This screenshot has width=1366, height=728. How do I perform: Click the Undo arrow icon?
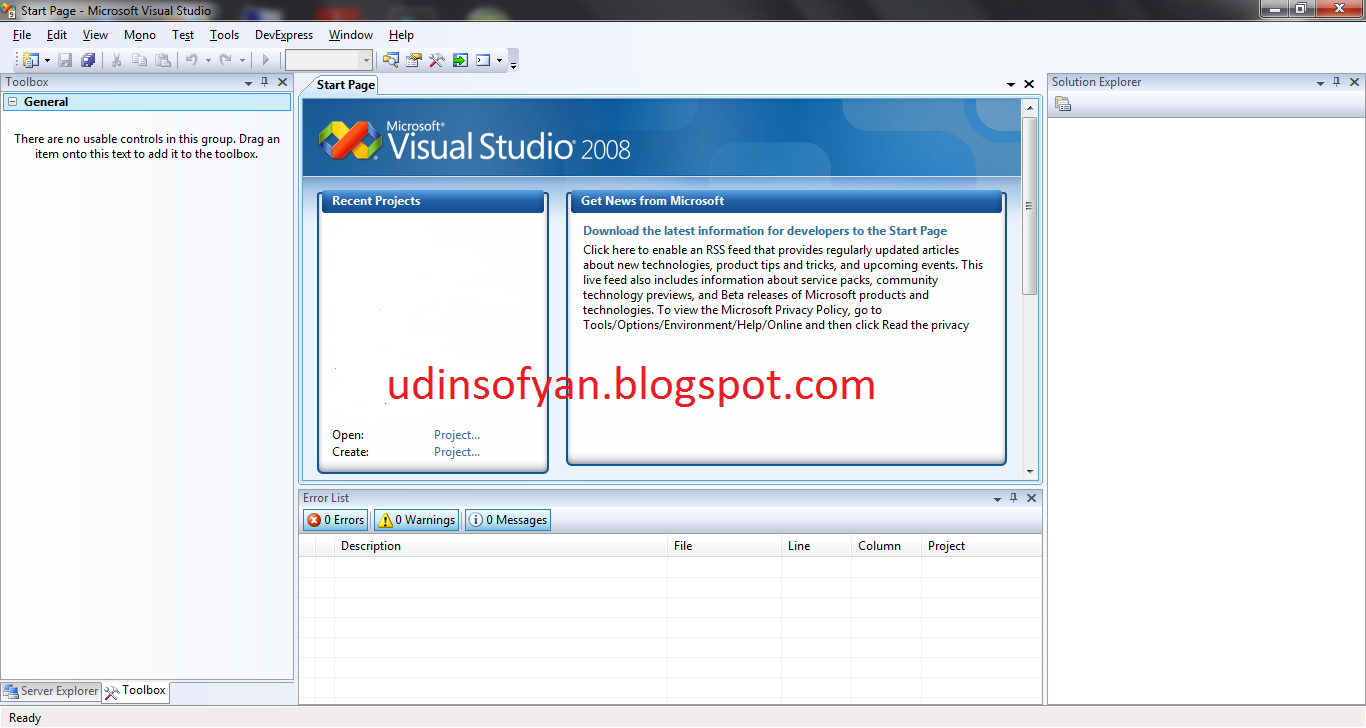pos(191,60)
